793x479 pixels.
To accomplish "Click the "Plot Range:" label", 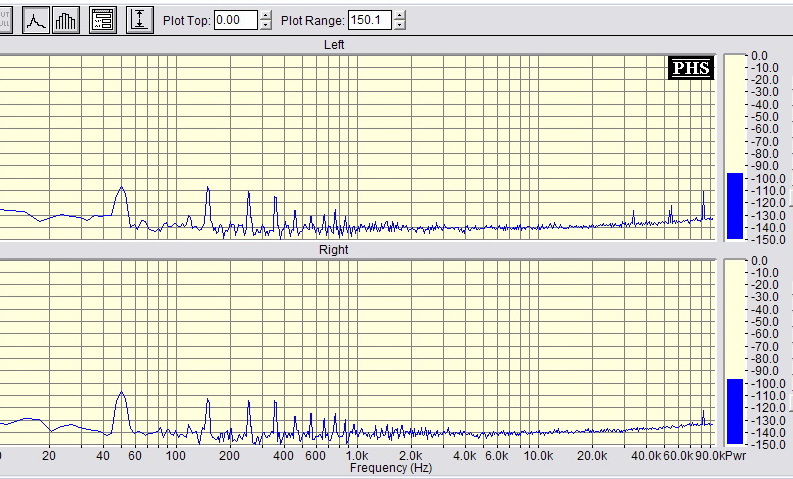I will click(x=313, y=21).
